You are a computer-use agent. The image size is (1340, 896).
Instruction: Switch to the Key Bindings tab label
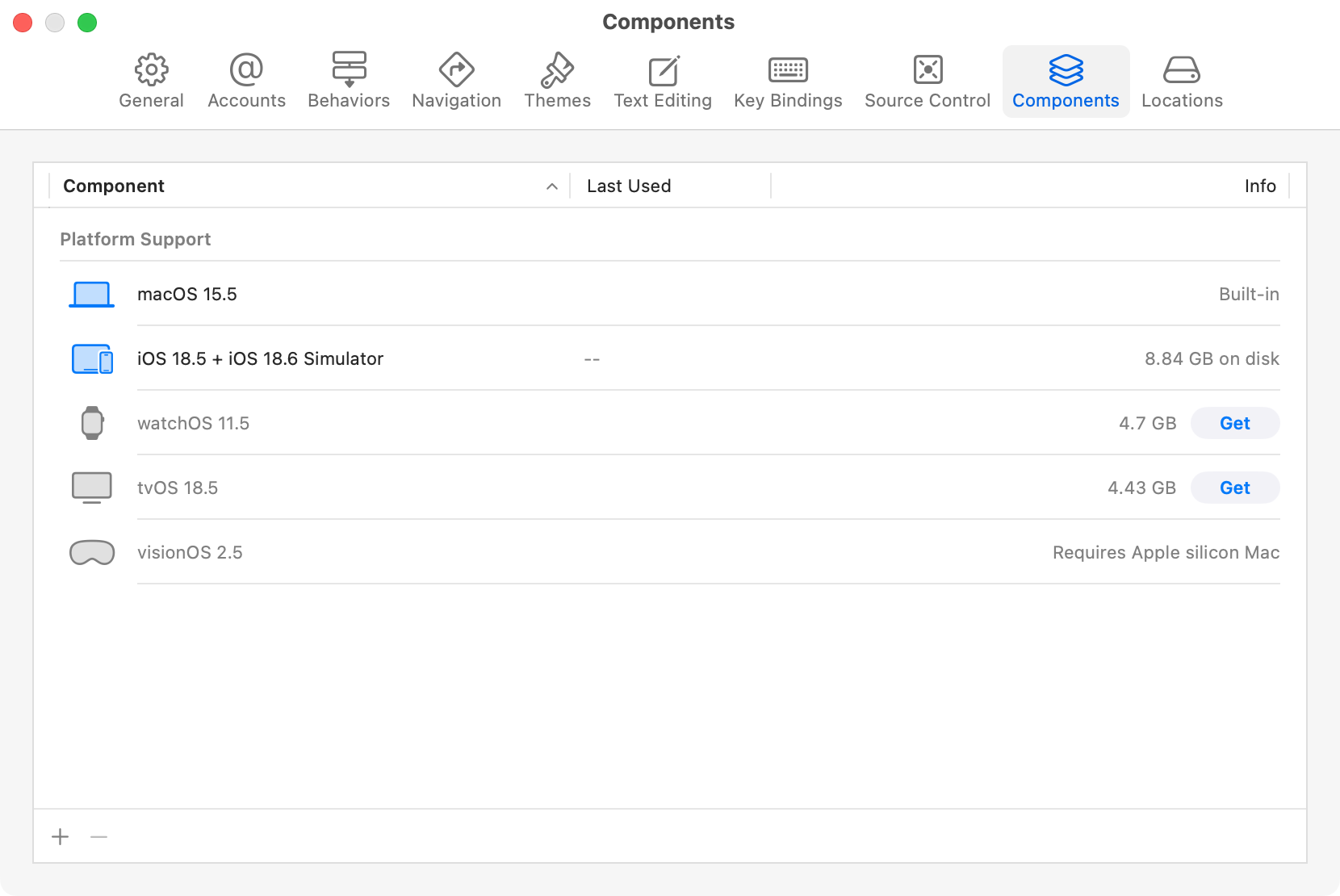788,101
